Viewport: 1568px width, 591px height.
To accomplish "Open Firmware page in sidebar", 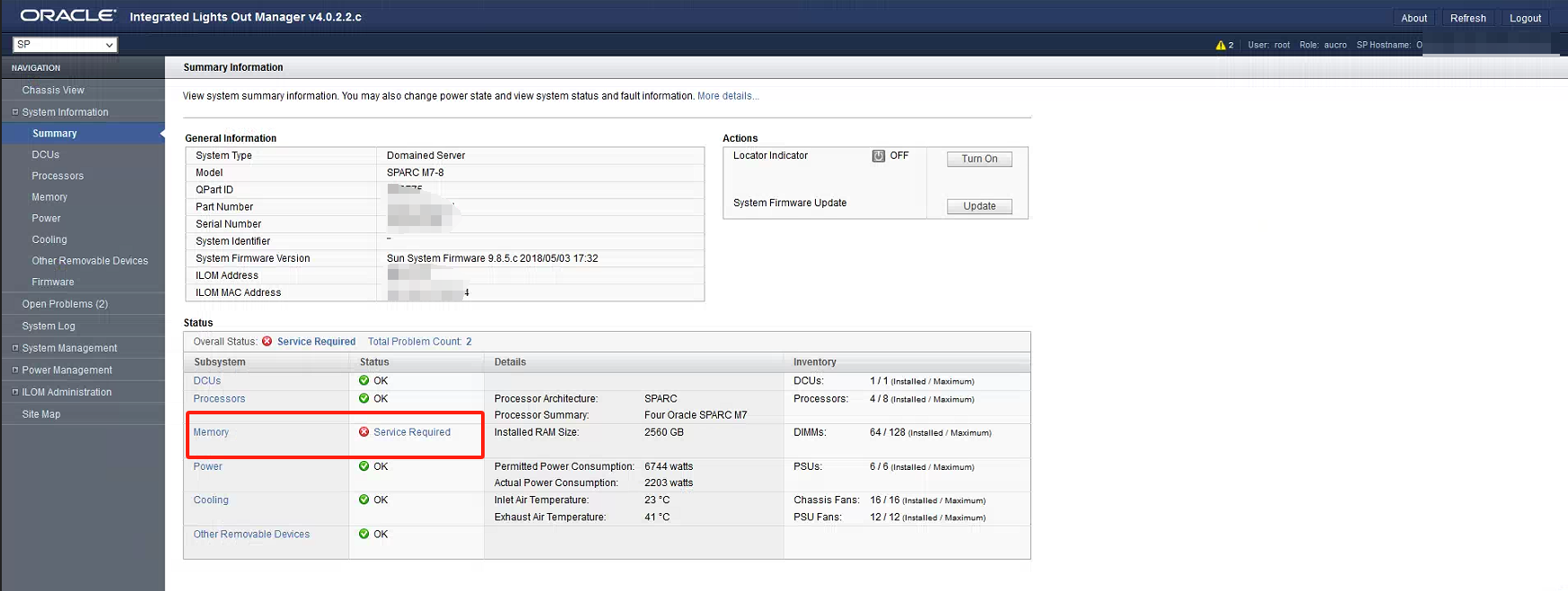I will (53, 282).
